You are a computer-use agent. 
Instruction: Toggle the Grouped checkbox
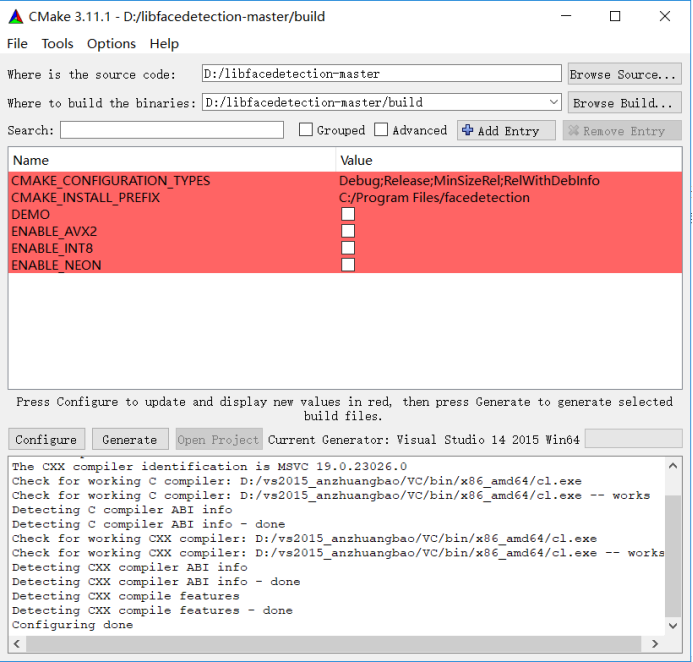(x=306, y=130)
